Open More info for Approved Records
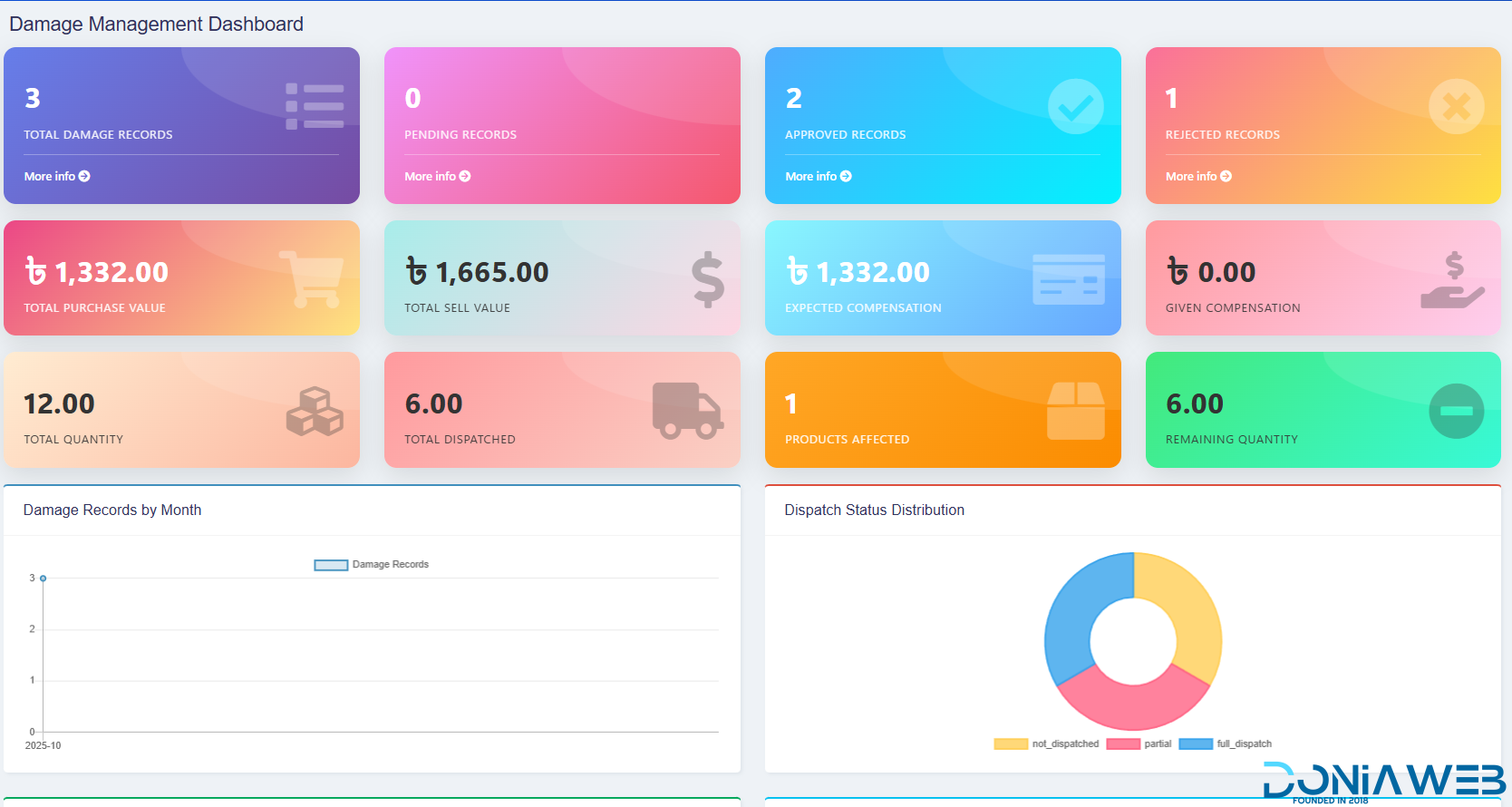Screen dimensions: 1512x807 [819, 177]
